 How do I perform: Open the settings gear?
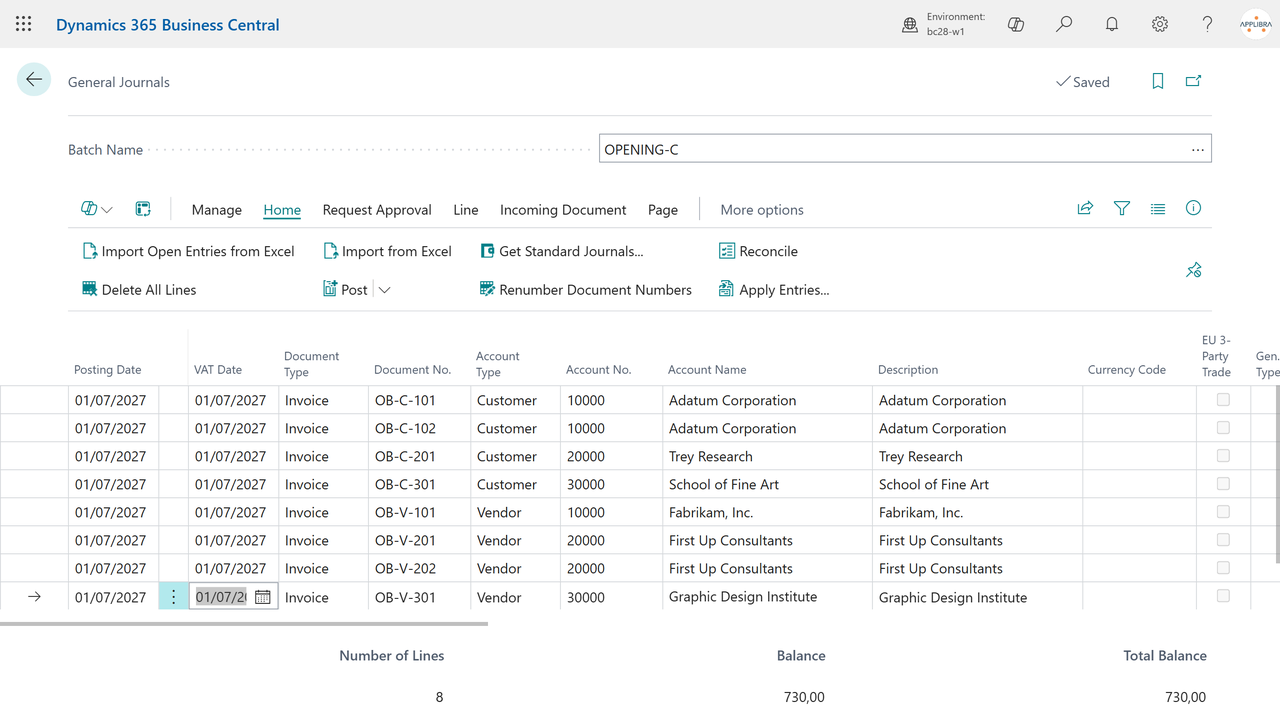click(x=1160, y=24)
